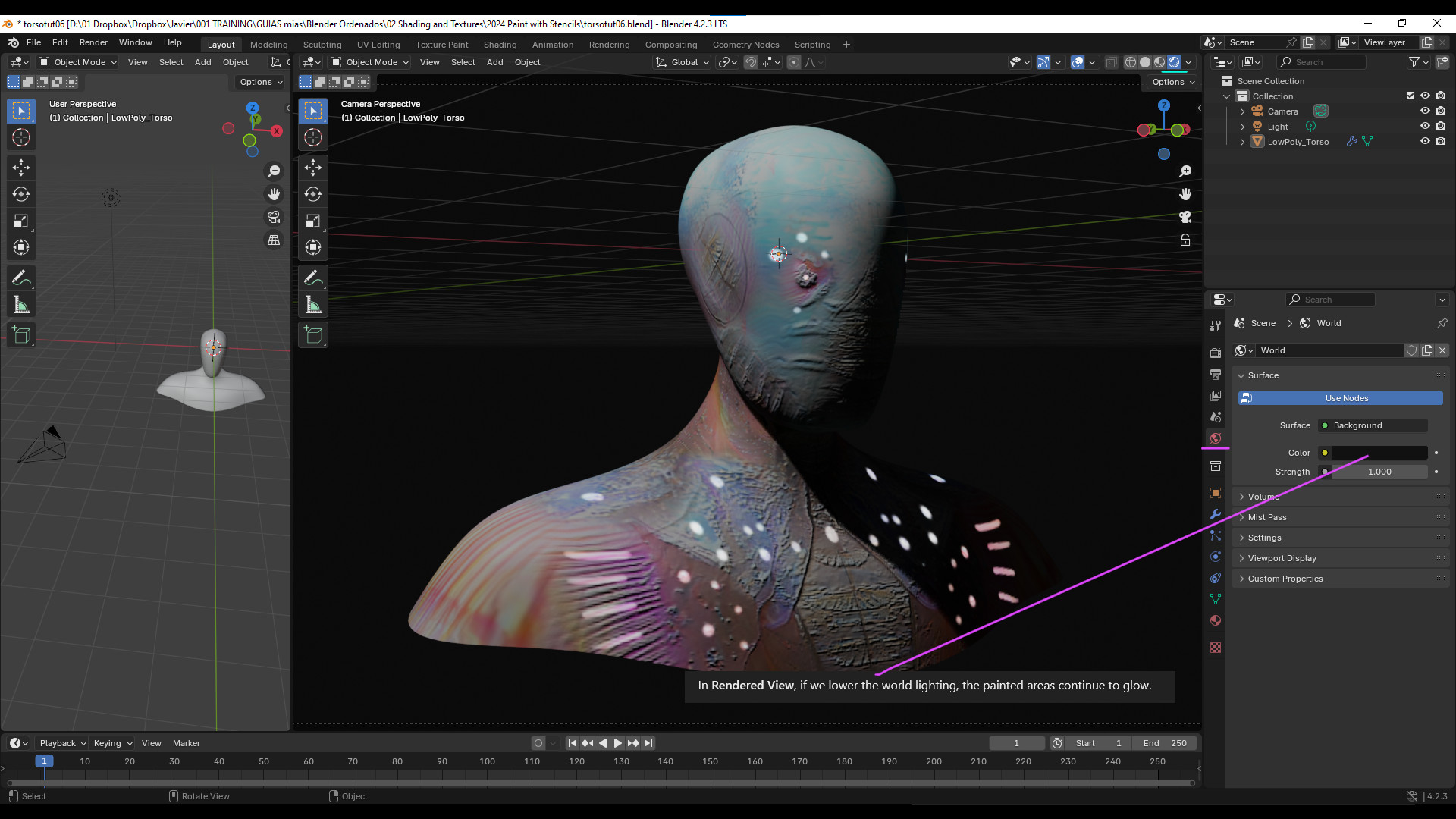
Task: Toggle auto keying record button
Action: pyautogui.click(x=538, y=743)
